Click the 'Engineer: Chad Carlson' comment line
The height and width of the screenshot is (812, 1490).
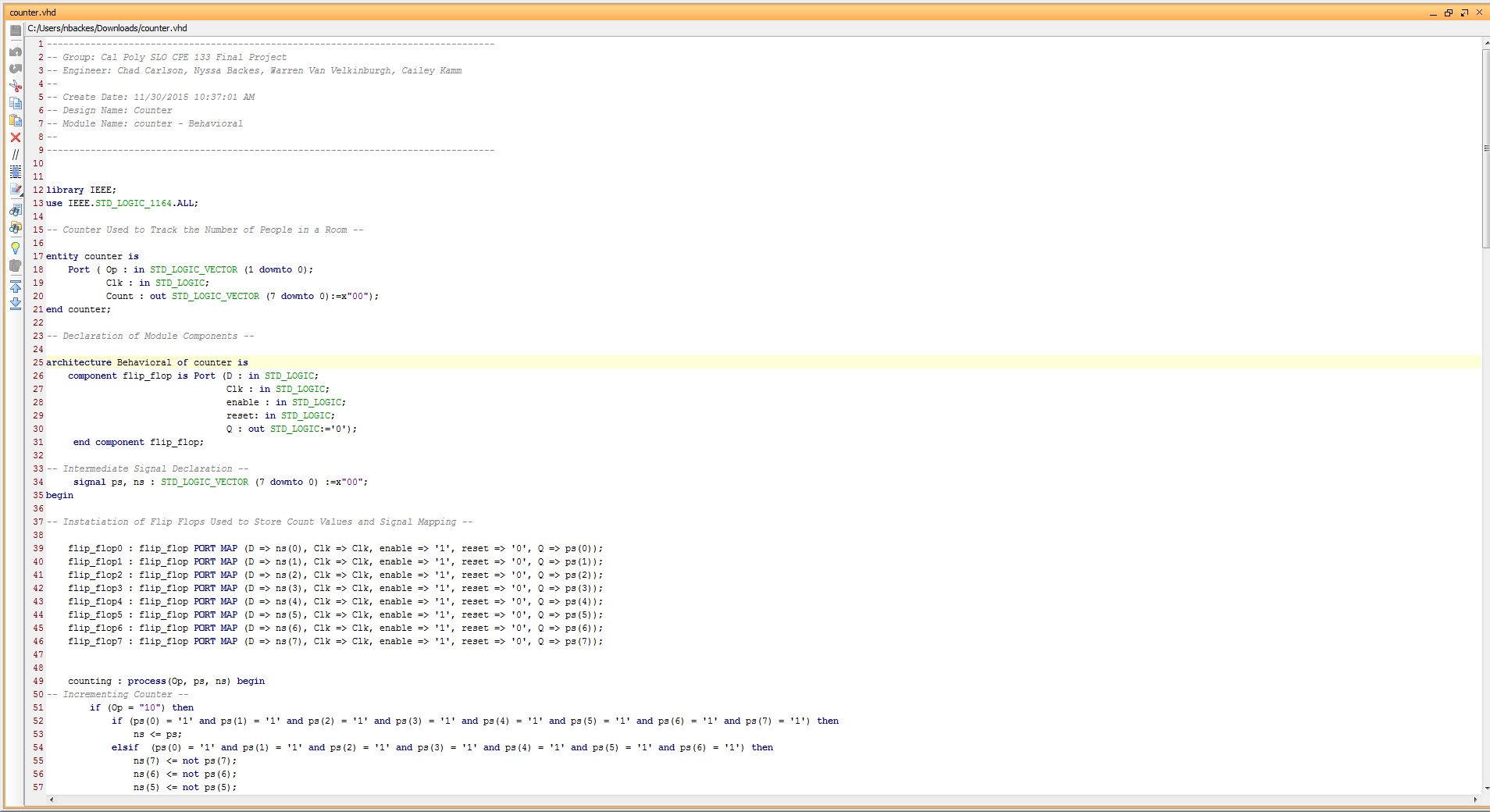coord(254,70)
